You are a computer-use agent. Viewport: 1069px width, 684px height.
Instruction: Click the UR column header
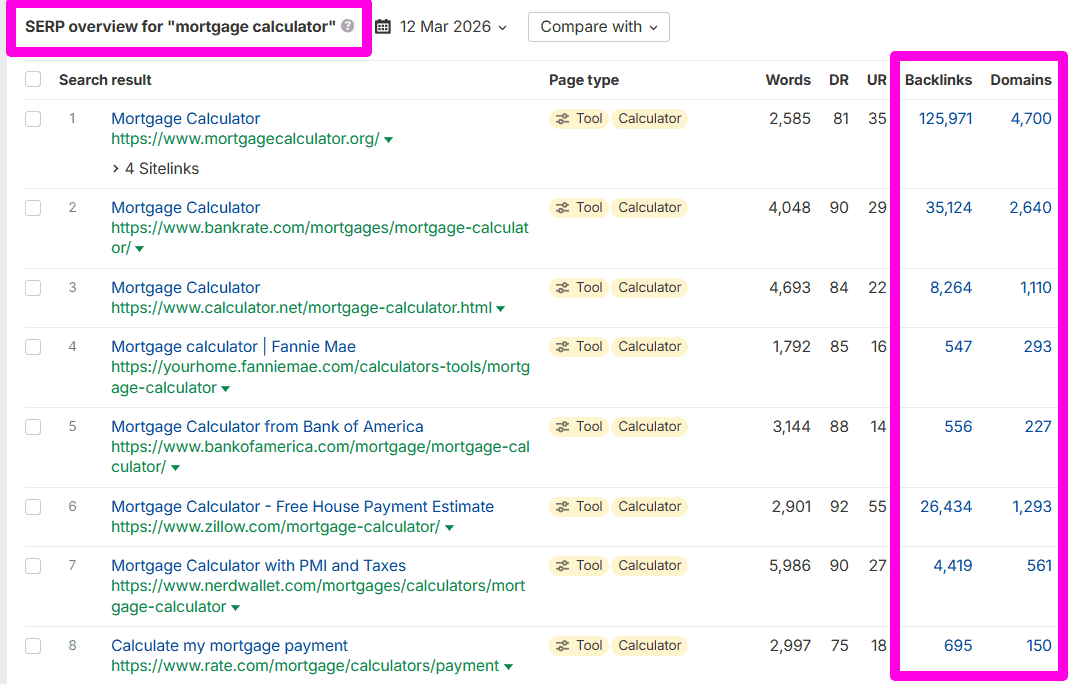[x=877, y=80]
